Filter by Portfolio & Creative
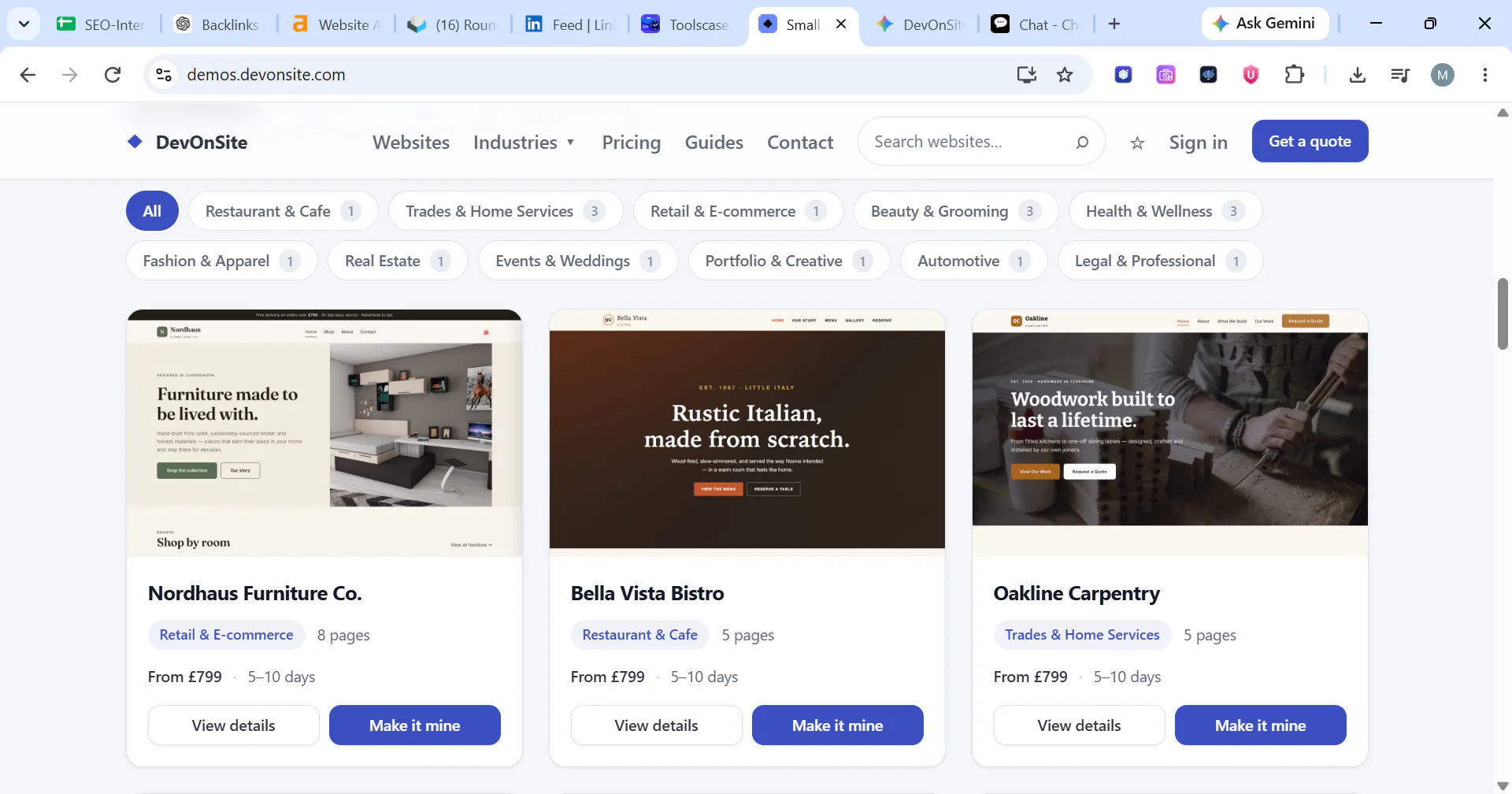Screen dimensions: 1512x794 pos(789,261)
